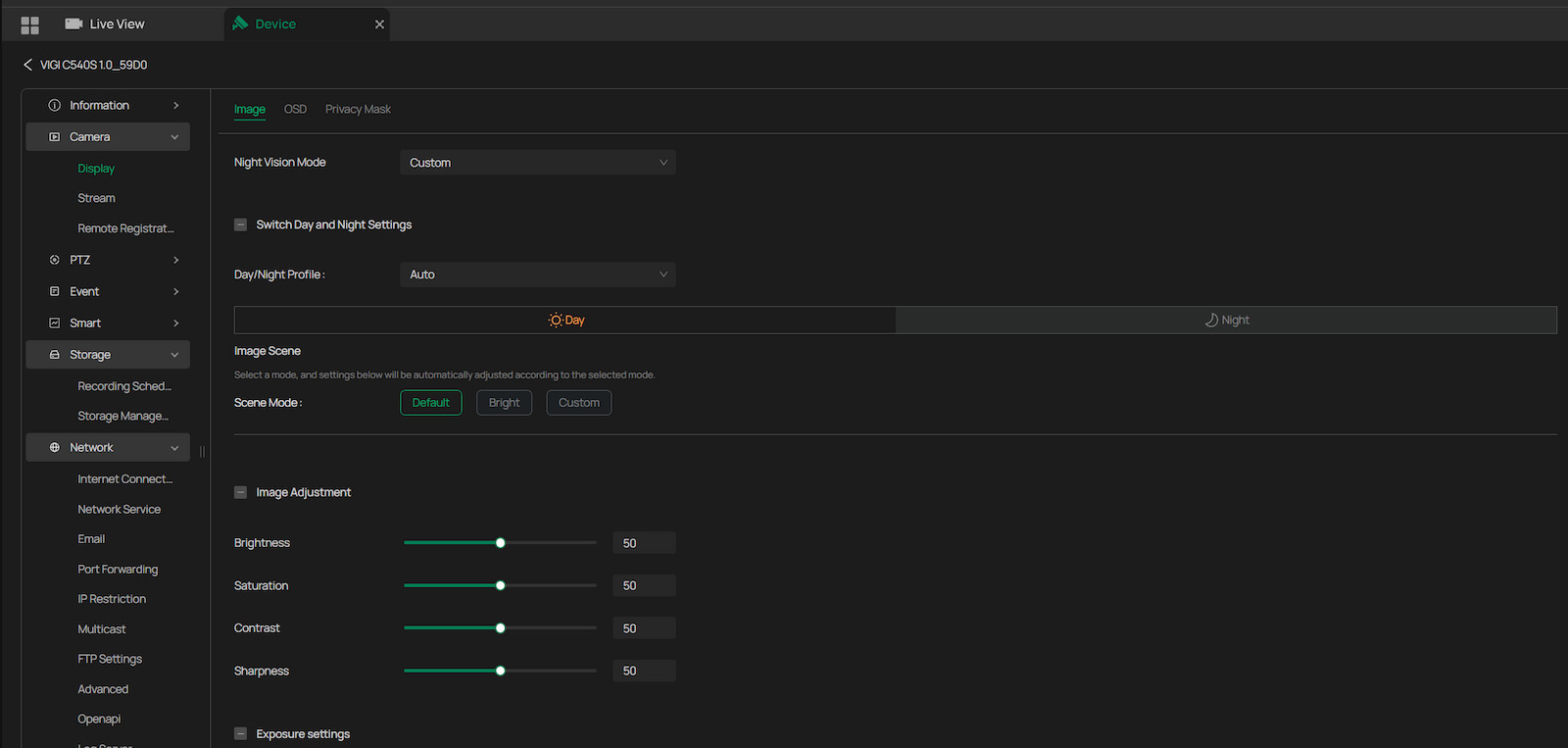1568x748 pixels.
Task: Open the Day/Night Profile dropdown
Action: [538, 274]
